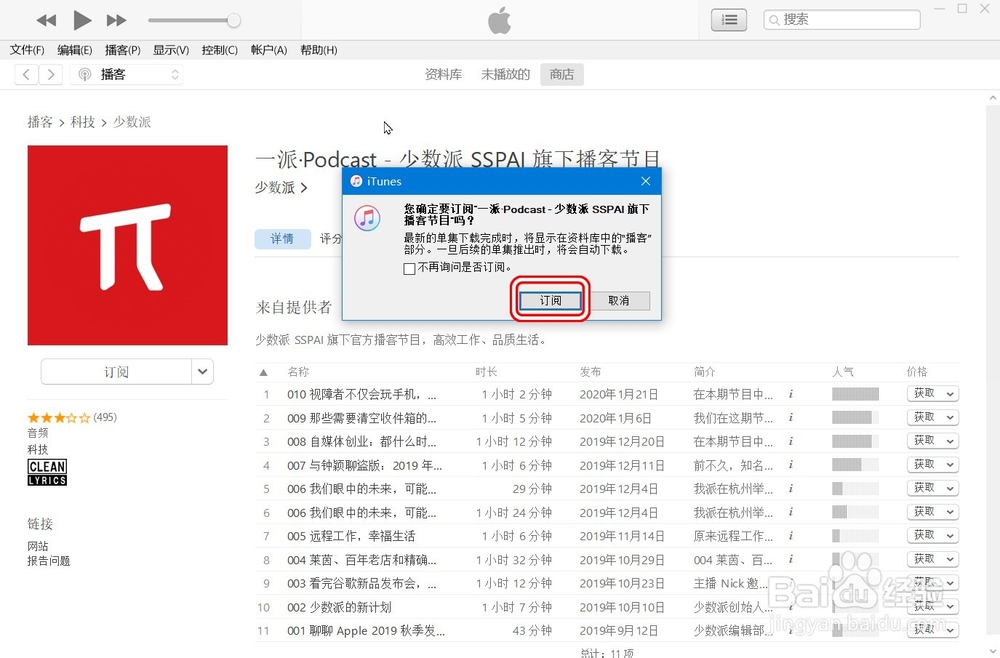
Task: Show info for episode 007 与钟颖聊盗版
Action: pos(791,465)
